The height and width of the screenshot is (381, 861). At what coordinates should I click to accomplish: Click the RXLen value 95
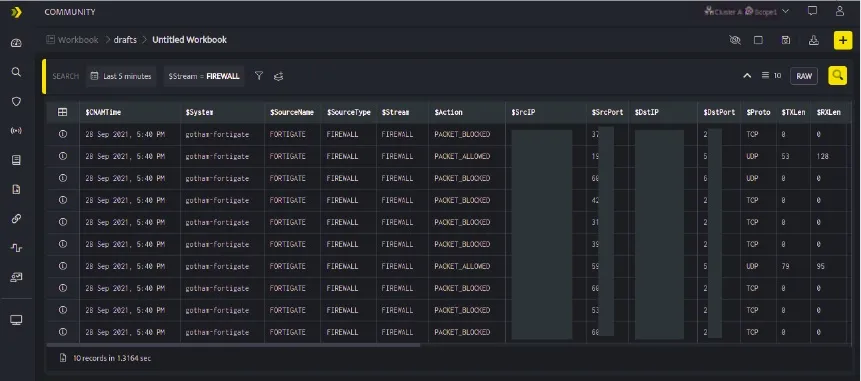click(821, 266)
